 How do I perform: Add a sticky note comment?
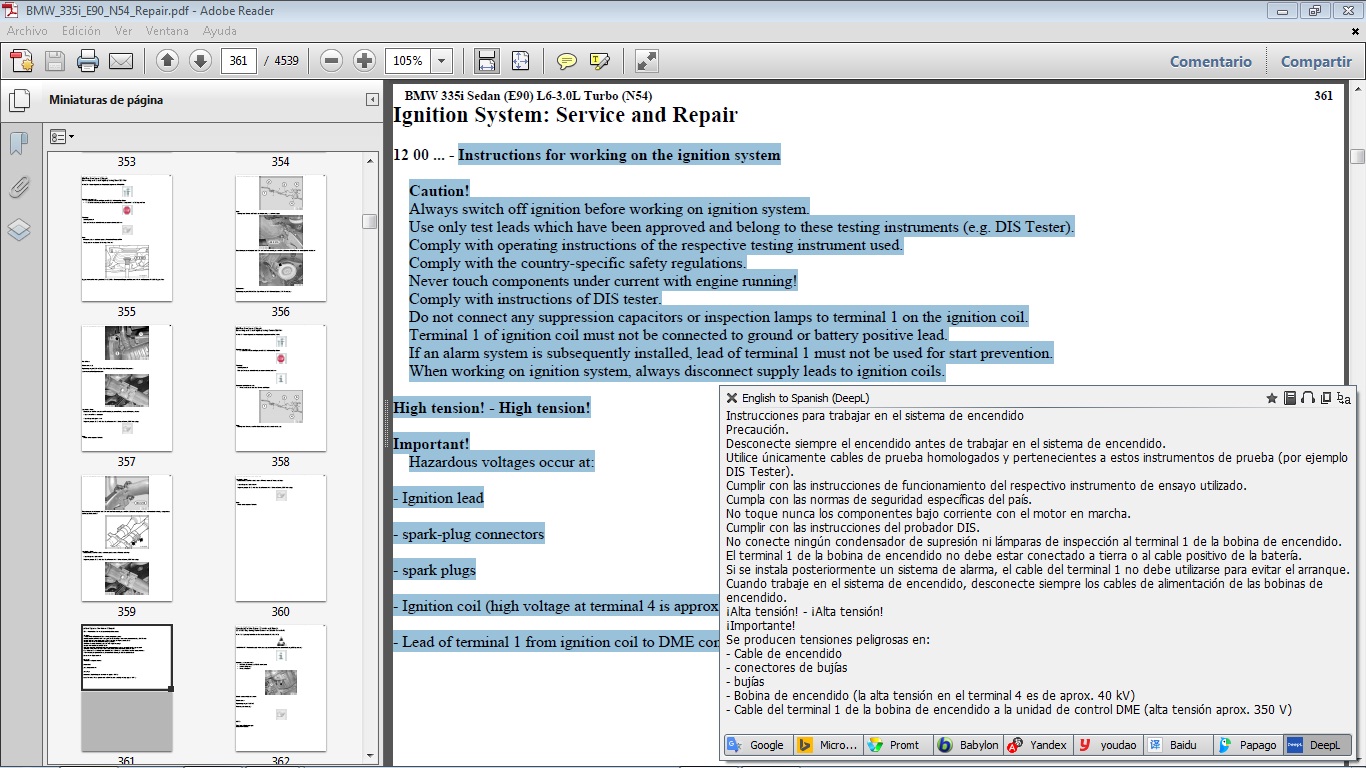567,61
